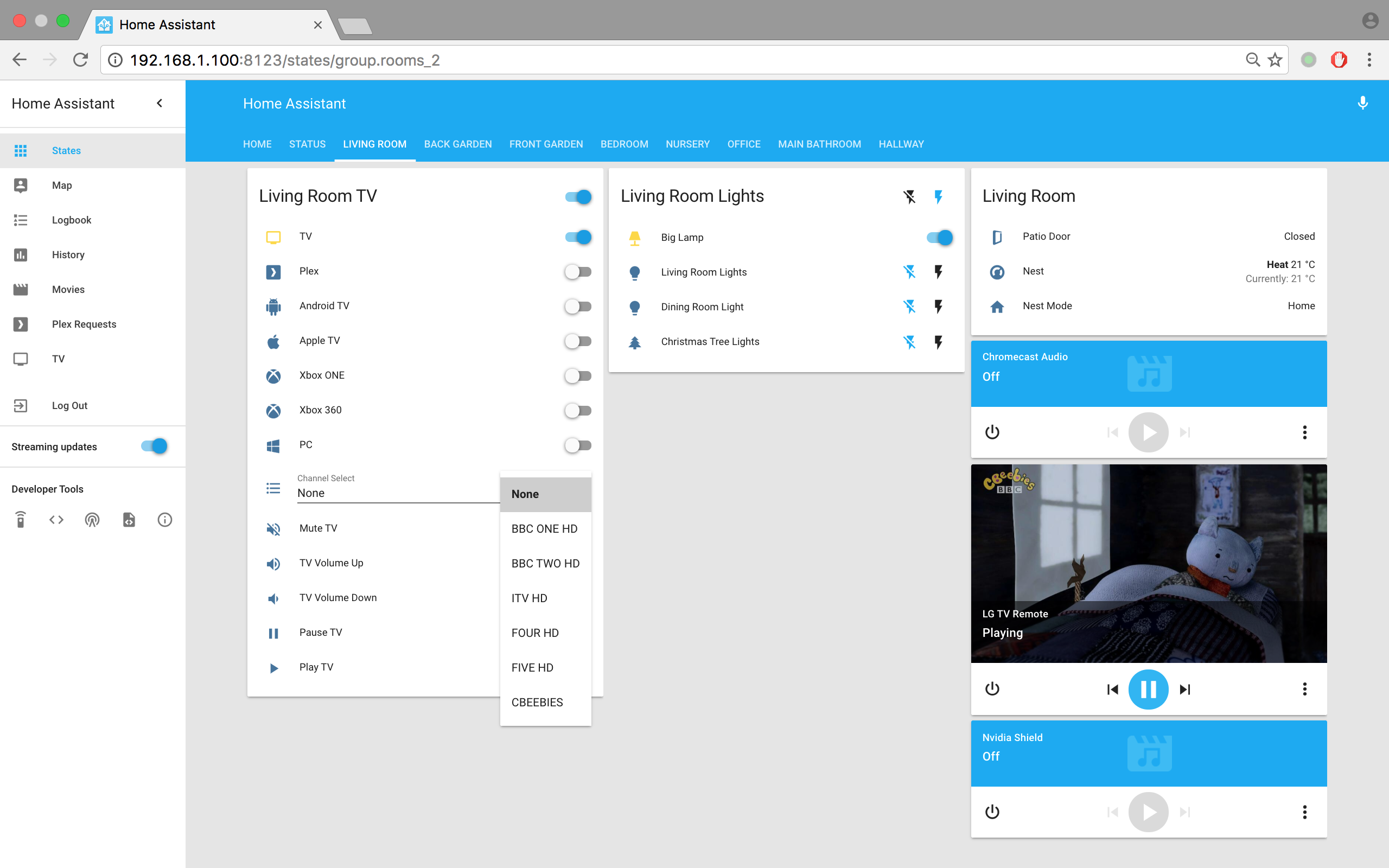1389x868 pixels.
Task: Click the info developer tool icon
Action: point(165,520)
